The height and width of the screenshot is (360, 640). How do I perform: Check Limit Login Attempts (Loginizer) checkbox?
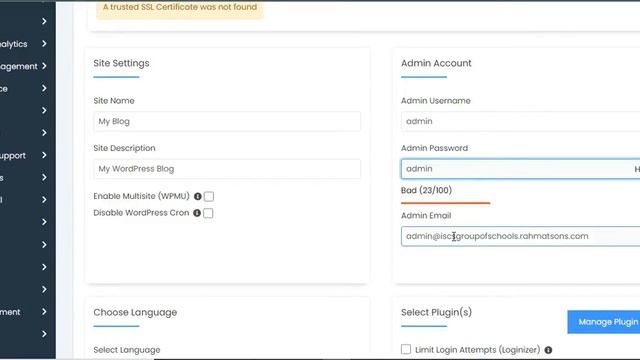point(406,349)
